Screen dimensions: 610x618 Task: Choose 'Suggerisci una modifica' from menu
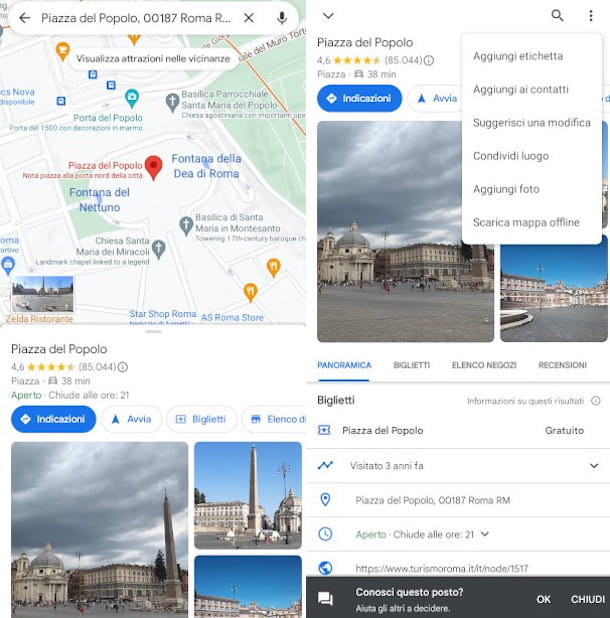[532, 123]
